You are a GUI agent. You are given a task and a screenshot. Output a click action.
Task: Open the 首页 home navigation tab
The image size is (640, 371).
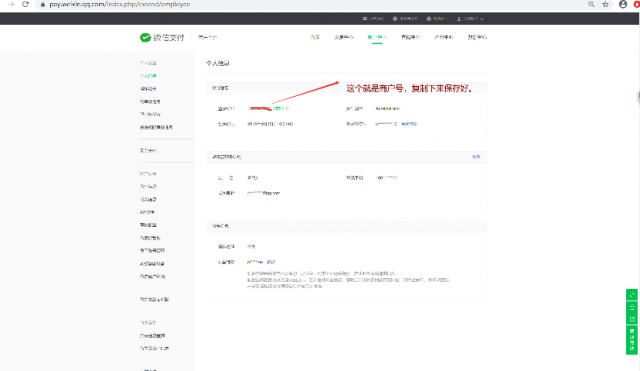[315, 37]
